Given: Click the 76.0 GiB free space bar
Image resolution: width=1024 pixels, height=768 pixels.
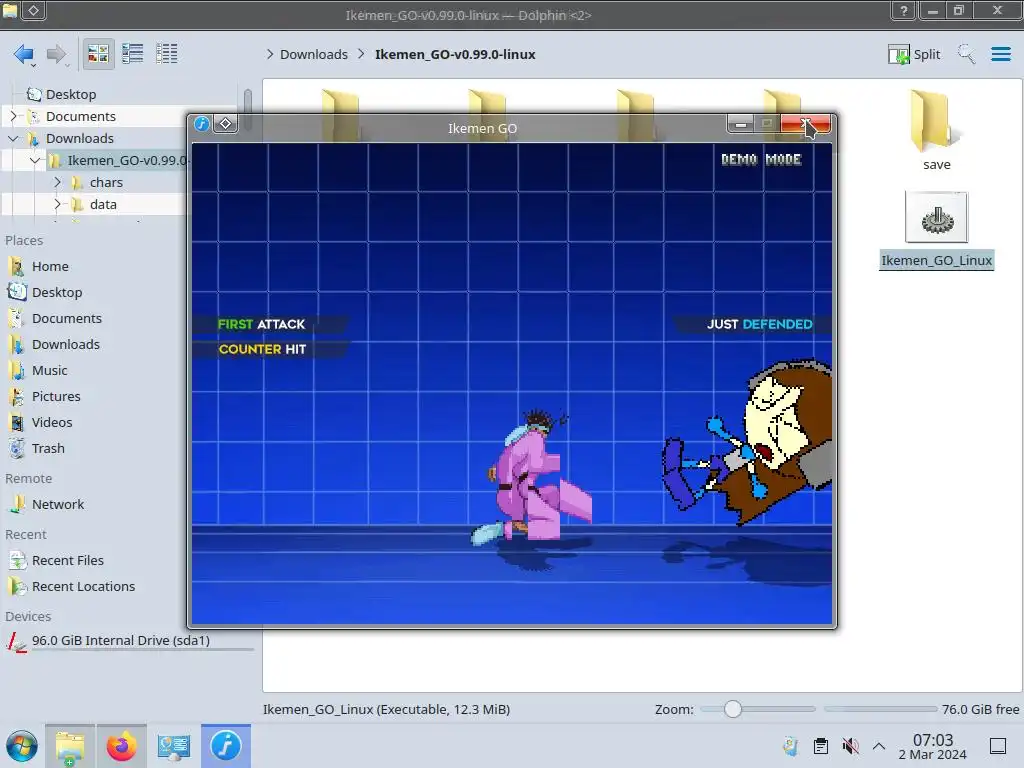Looking at the screenshot, I should click(x=880, y=709).
